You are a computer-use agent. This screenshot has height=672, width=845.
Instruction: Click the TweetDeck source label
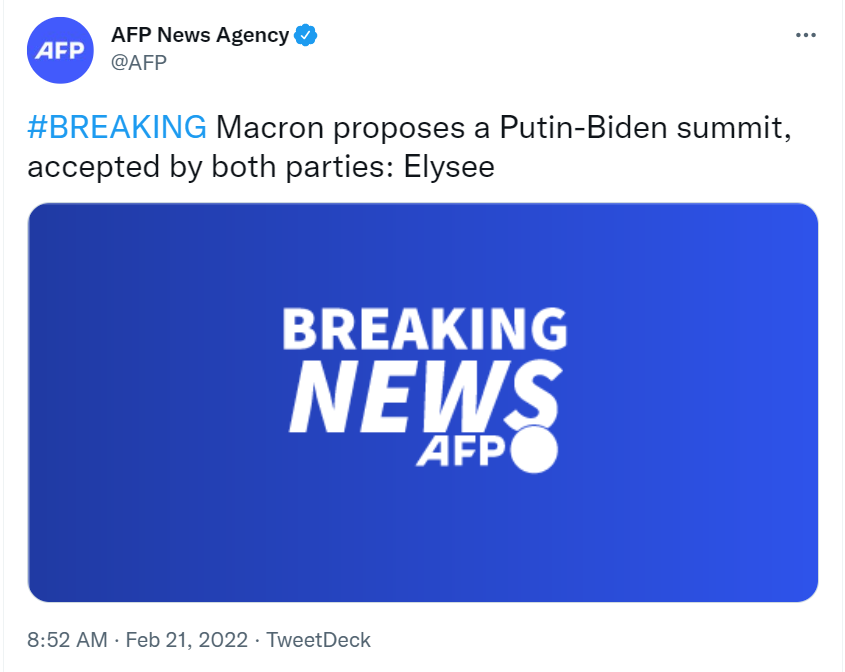pos(320,640)
